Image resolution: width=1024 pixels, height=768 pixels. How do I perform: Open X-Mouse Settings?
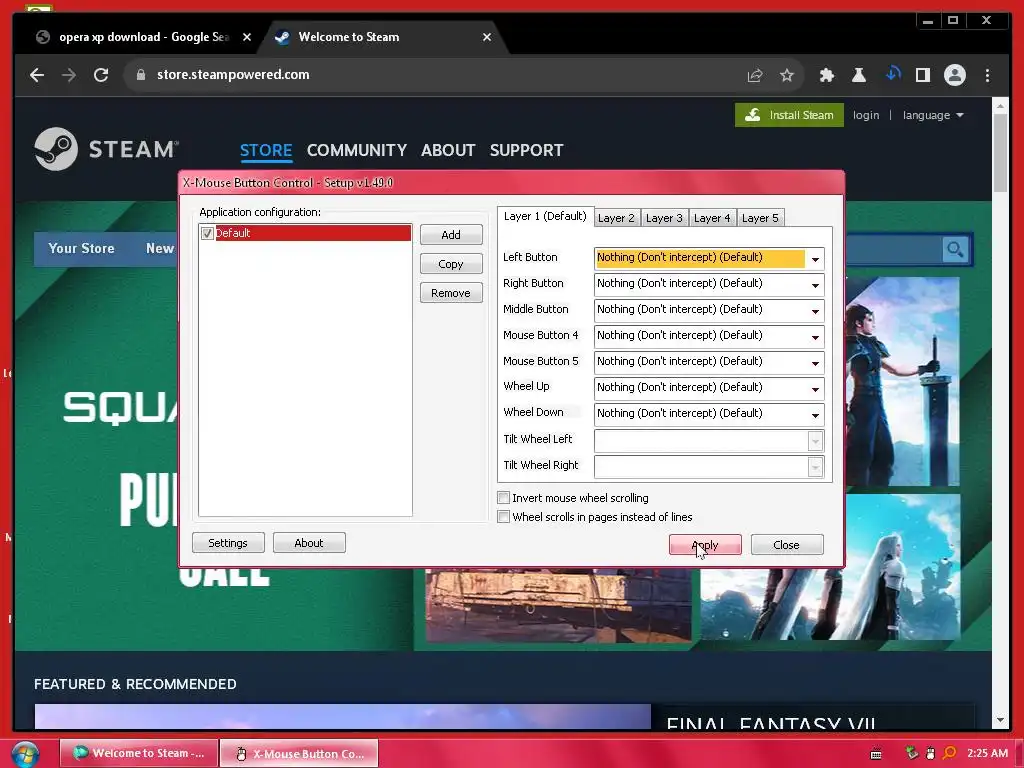tap(228, 543)
